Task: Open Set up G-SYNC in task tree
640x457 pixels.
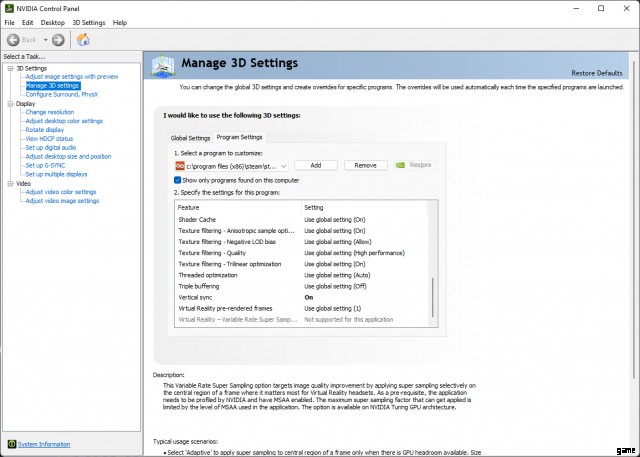Action: (x=46, y=165)
